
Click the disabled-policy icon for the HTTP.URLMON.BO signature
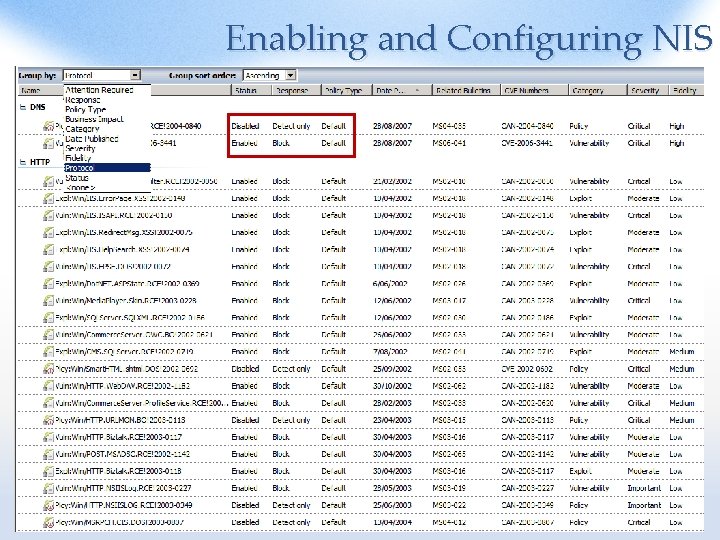pyautogui.click(x=48, y=420)
